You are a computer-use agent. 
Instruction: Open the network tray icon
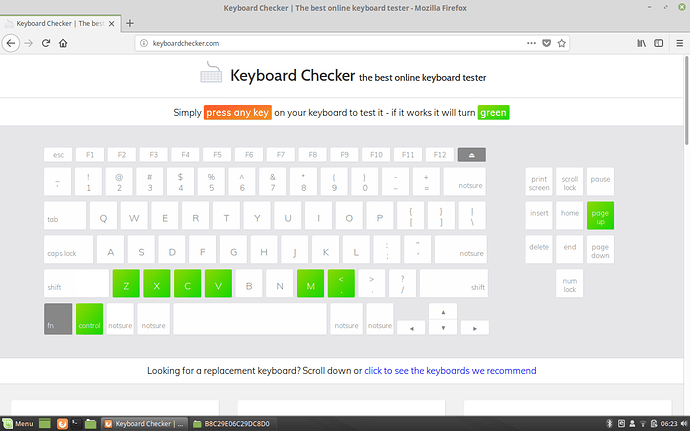pos(643,424)
